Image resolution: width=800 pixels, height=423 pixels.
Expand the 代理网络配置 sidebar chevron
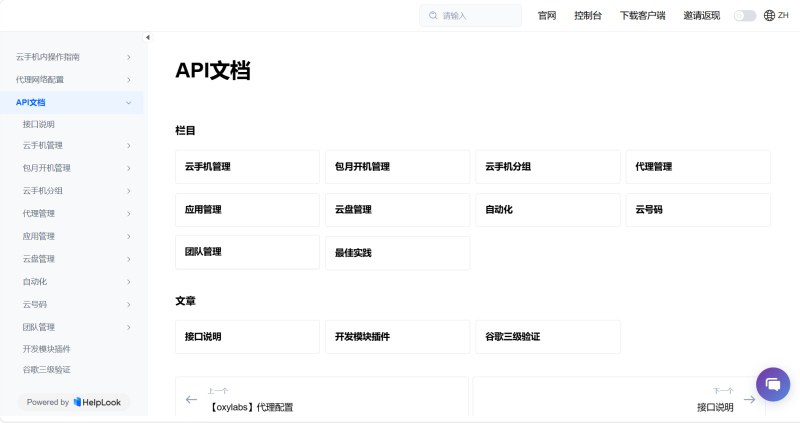(x=129, y=80)
